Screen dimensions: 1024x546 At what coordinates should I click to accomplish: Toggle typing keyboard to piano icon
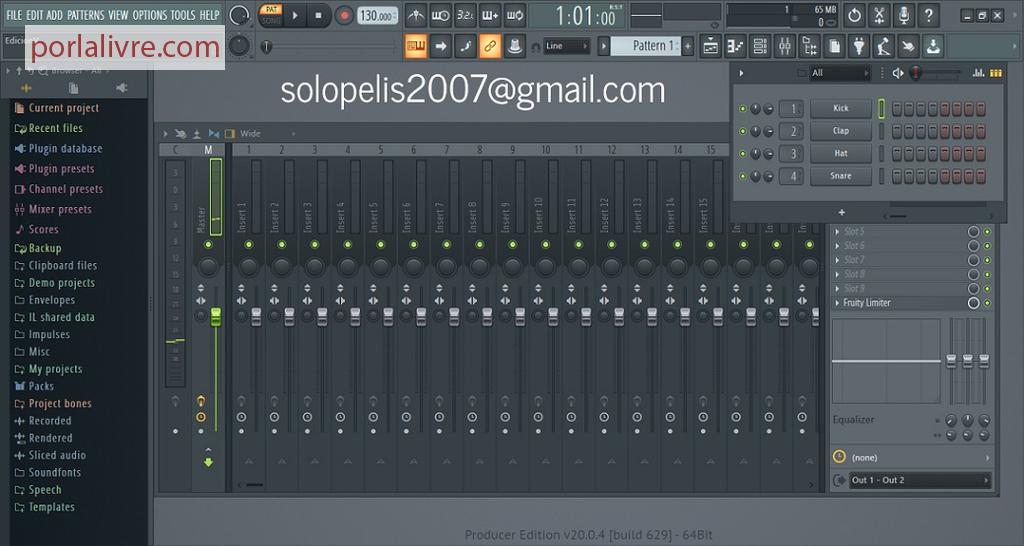416,46
